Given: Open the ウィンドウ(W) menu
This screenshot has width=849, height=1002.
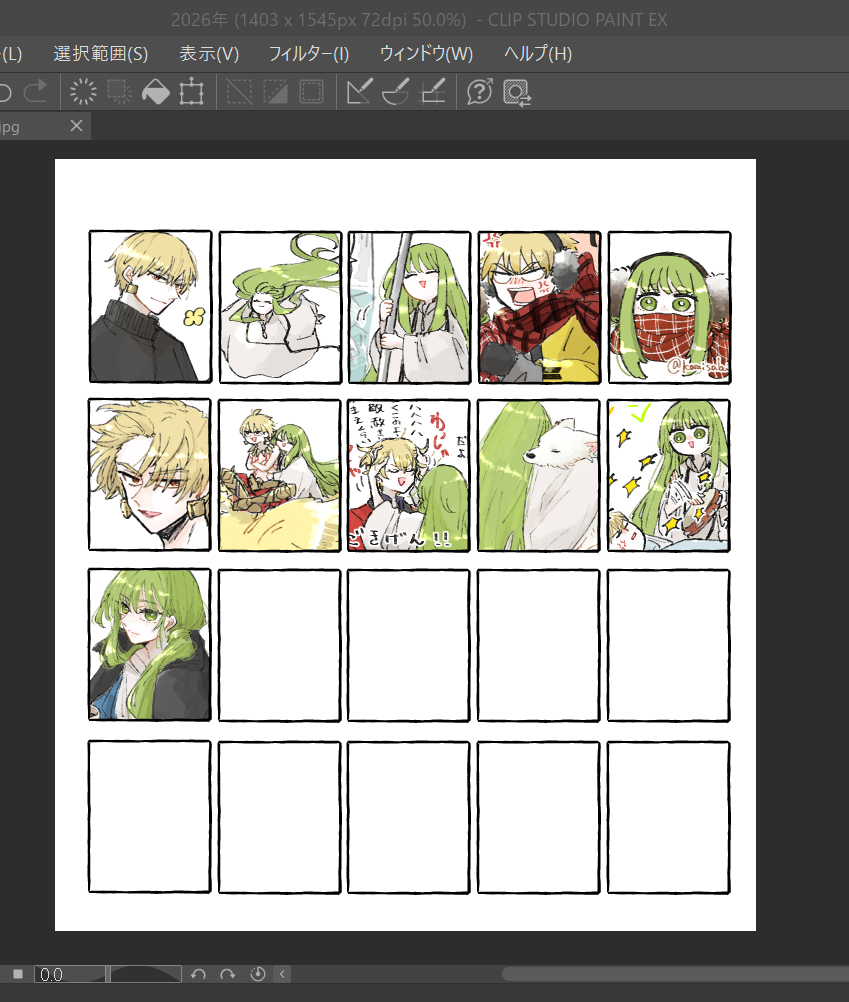Looking at the screenshot, I should (426, 54).
